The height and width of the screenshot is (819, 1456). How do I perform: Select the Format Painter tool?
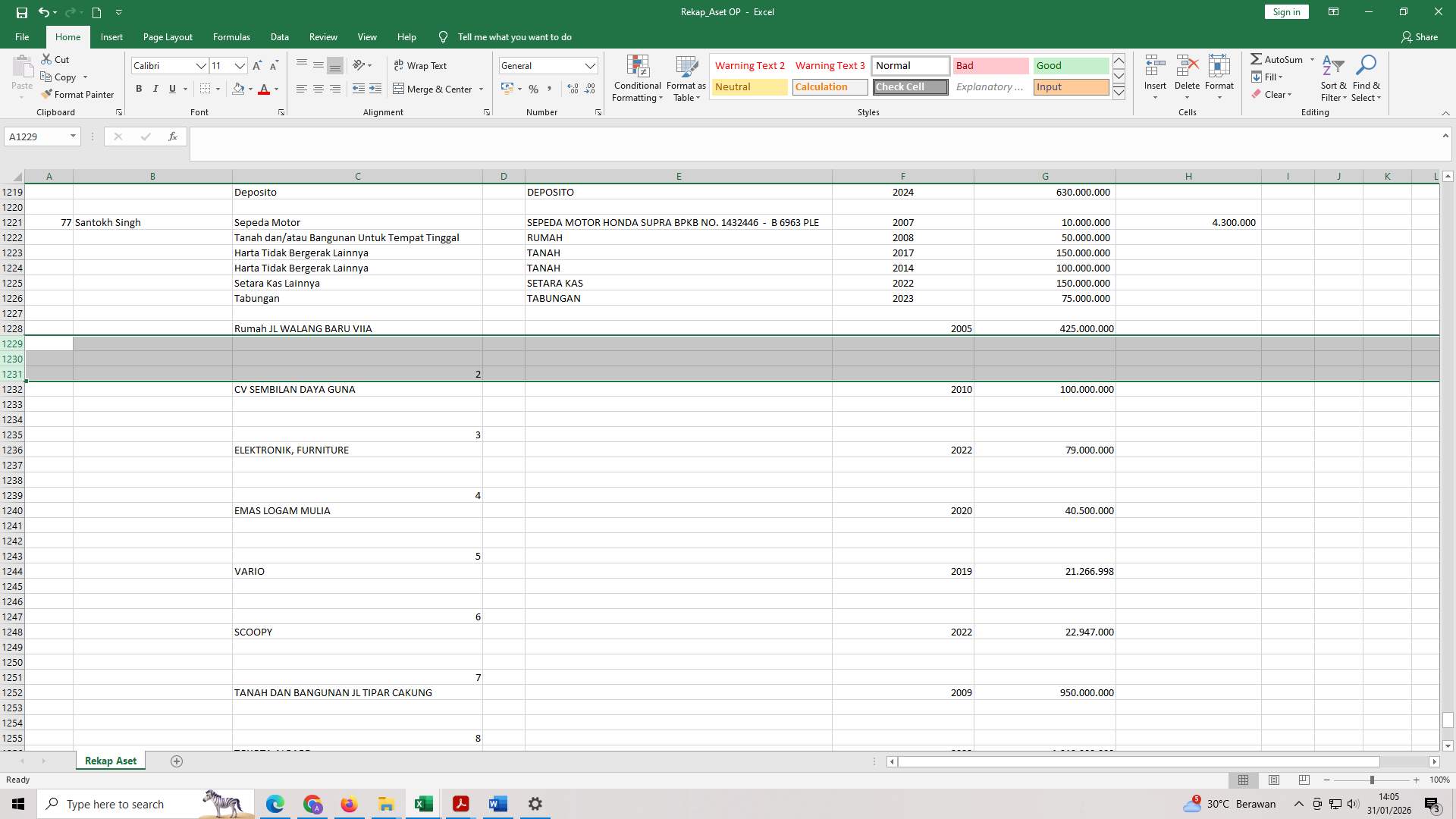78,94
